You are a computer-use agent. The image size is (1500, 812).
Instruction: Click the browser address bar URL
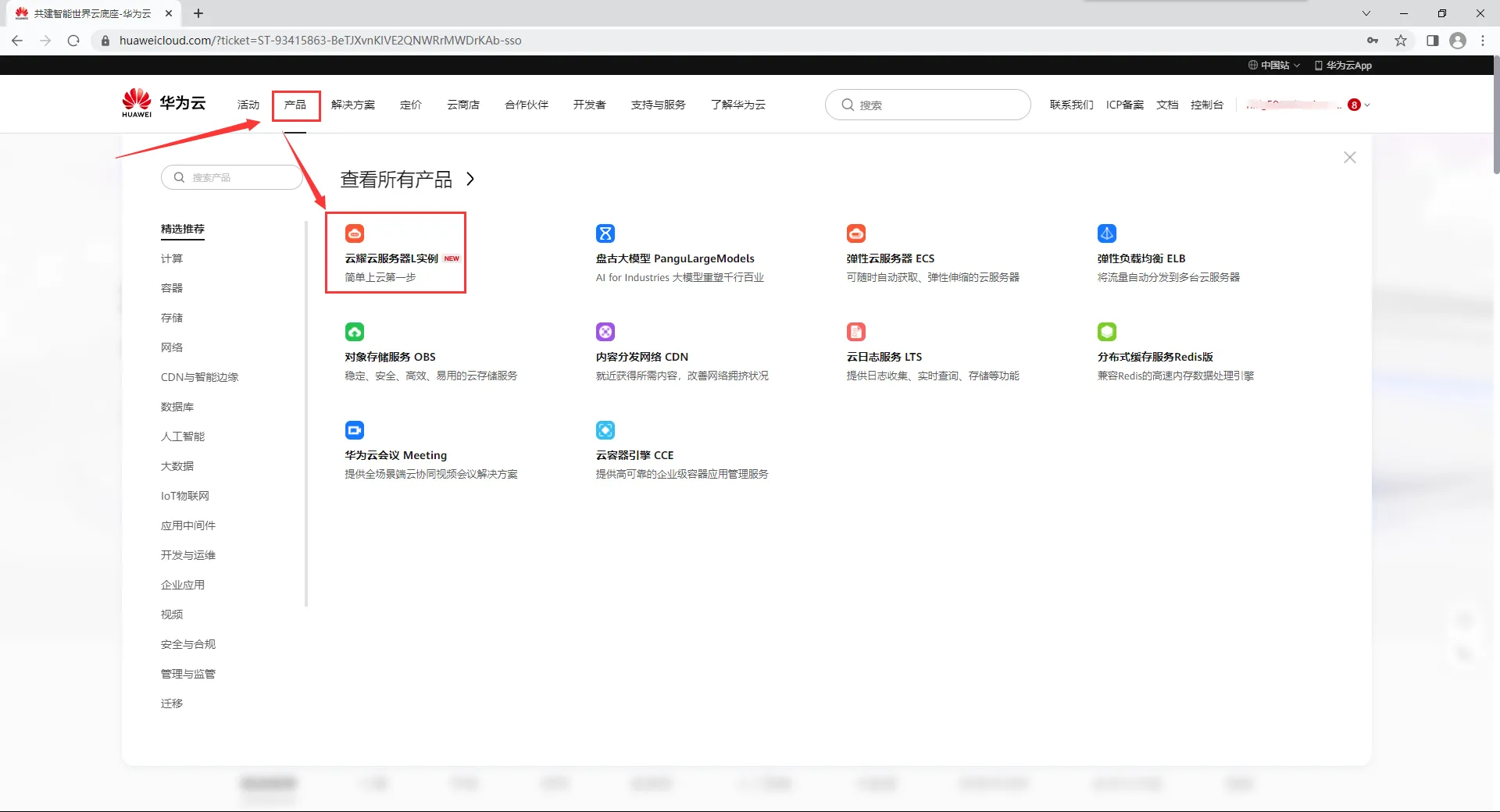320,41
